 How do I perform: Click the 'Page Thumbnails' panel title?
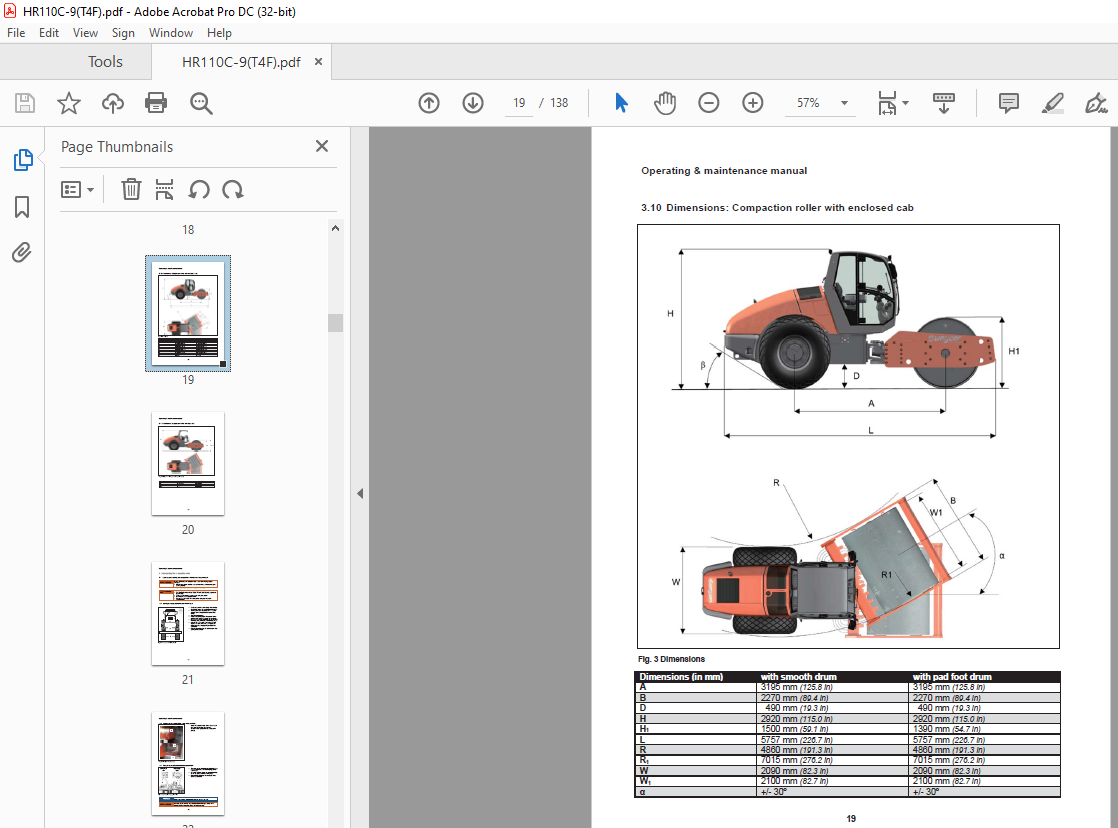coord(117,147)
